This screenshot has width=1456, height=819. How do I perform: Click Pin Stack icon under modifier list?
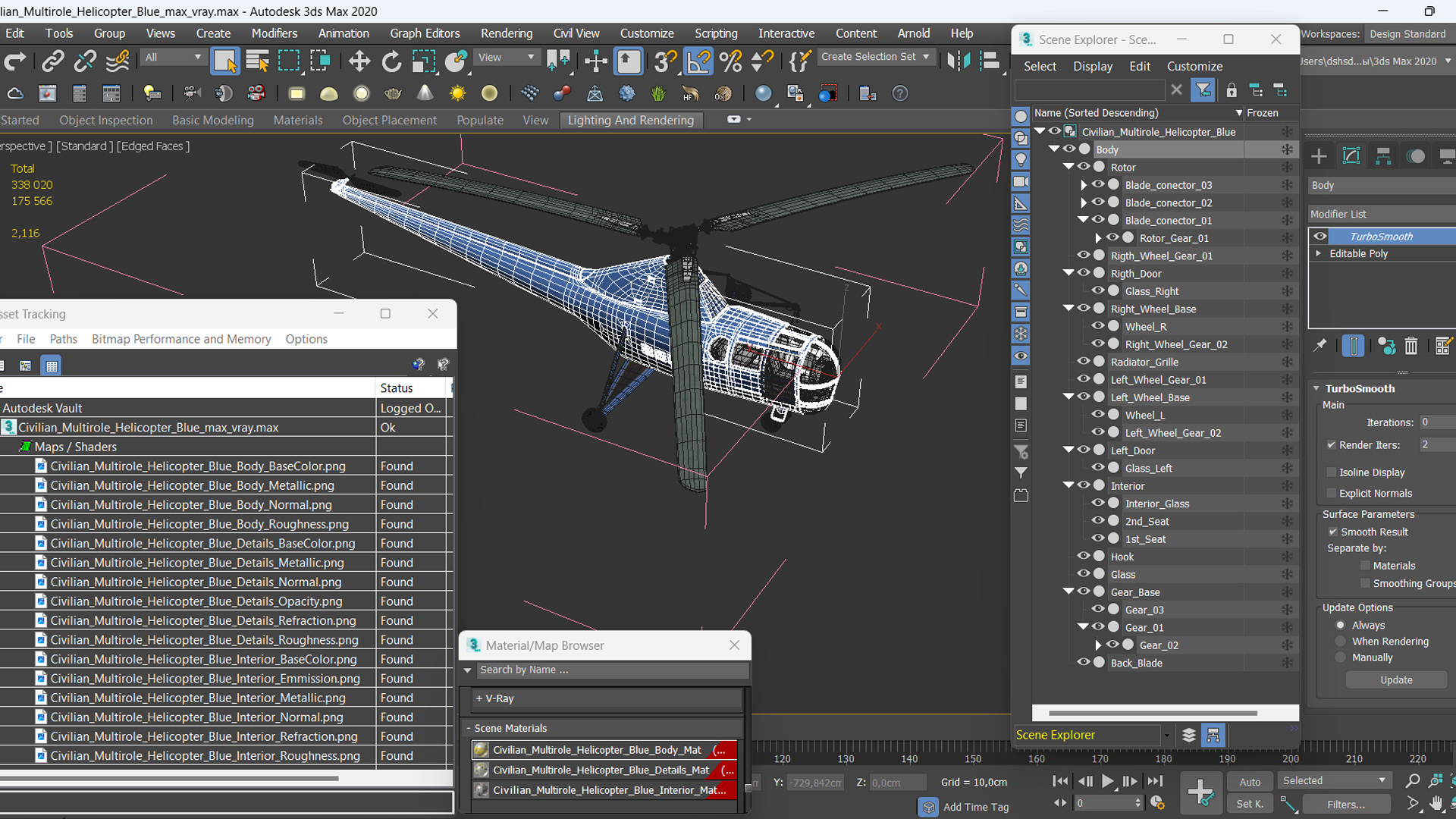(x=1319, y=346)
